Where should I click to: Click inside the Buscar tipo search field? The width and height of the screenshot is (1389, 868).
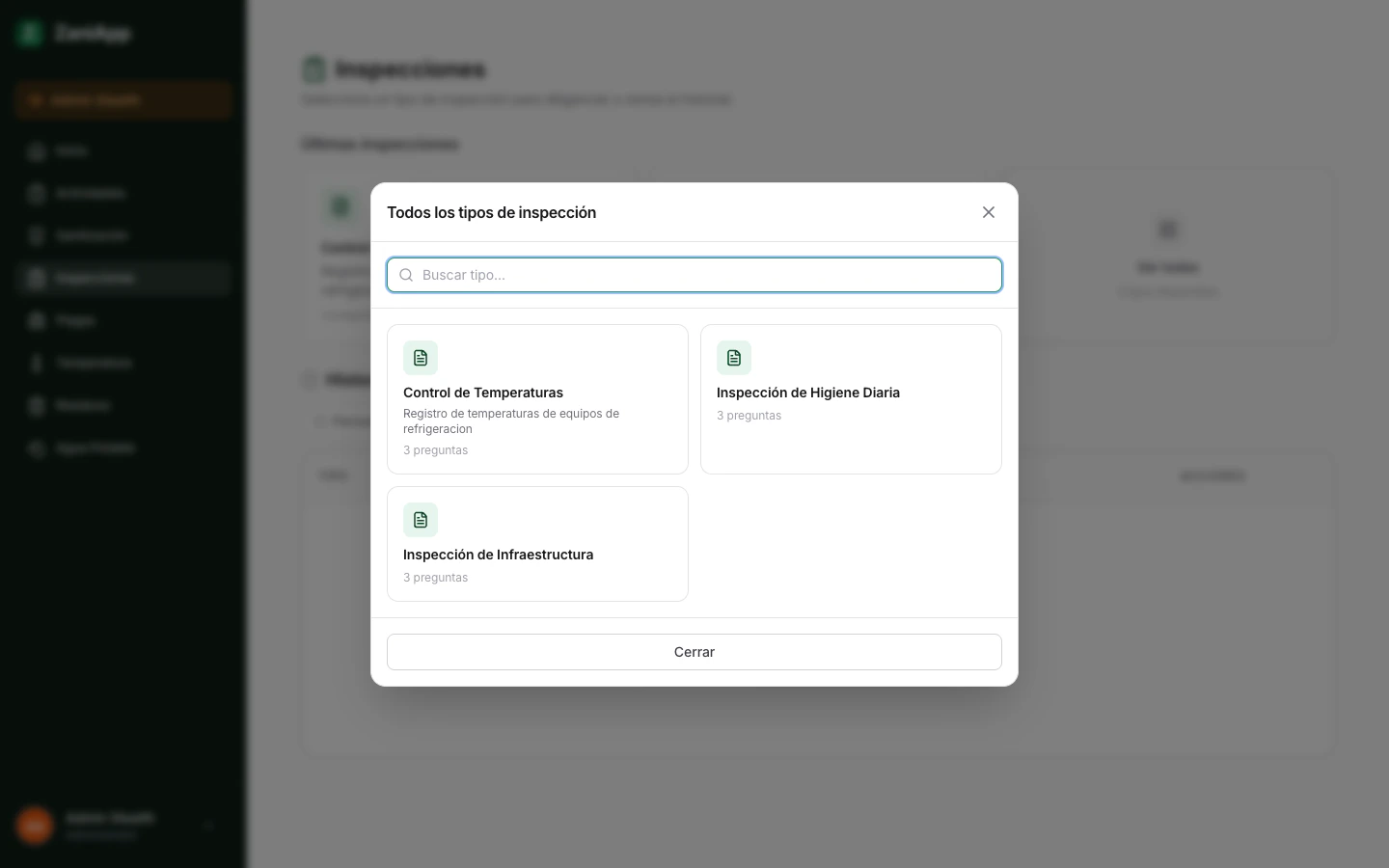click(694, 275)
